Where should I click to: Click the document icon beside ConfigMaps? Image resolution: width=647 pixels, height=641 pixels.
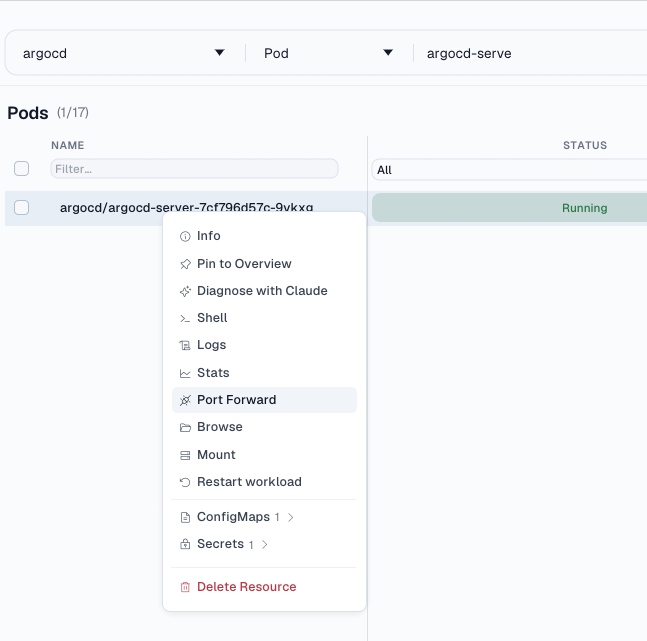click(185, 517)
